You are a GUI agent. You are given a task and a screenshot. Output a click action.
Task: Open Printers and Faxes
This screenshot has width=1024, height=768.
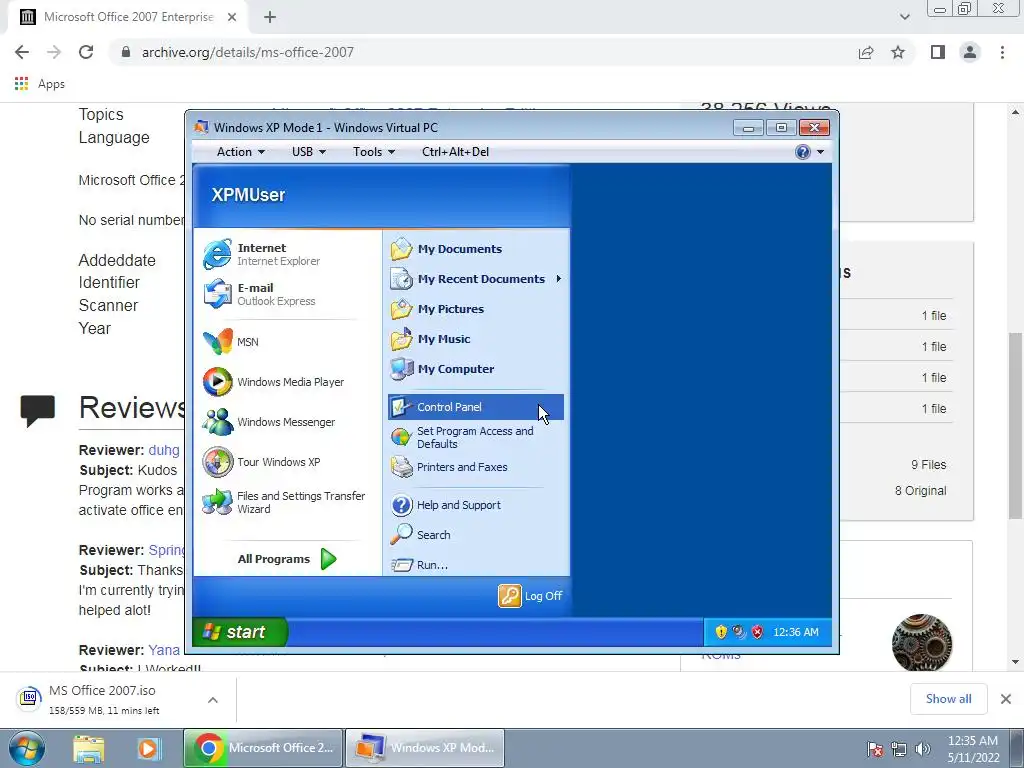pyautogui.click(x=449, y=467)
